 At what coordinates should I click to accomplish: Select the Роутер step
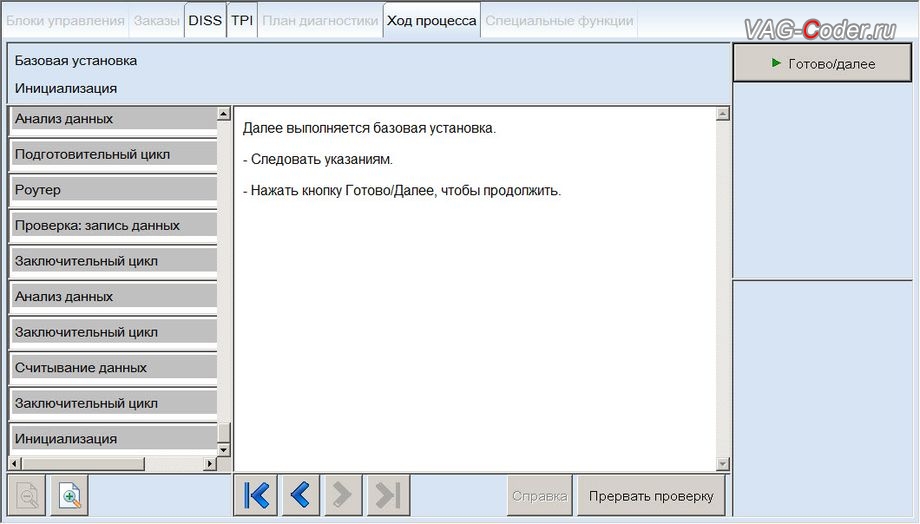click(x=114, y=190)
